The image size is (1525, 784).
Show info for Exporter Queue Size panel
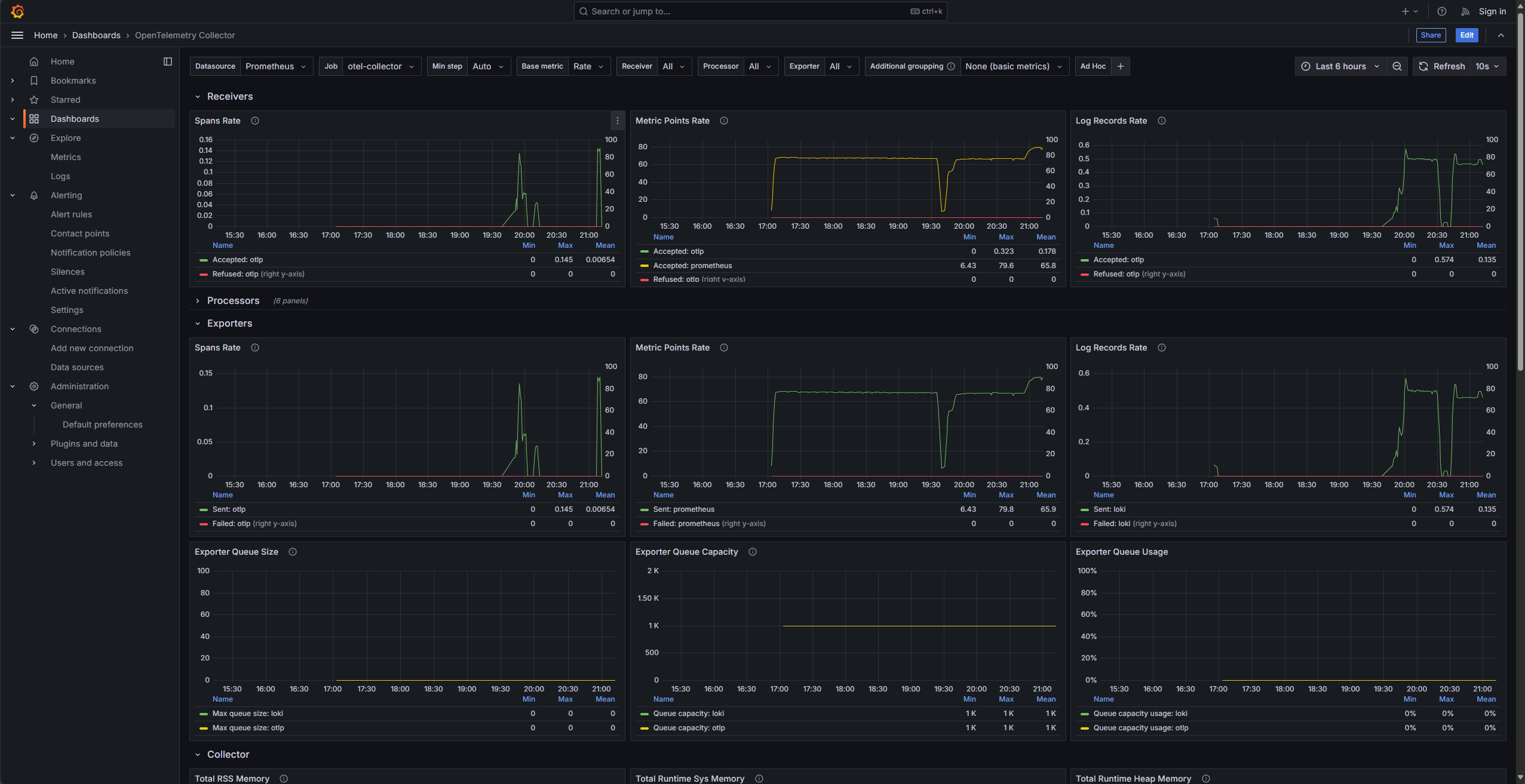tap(293, 552)
